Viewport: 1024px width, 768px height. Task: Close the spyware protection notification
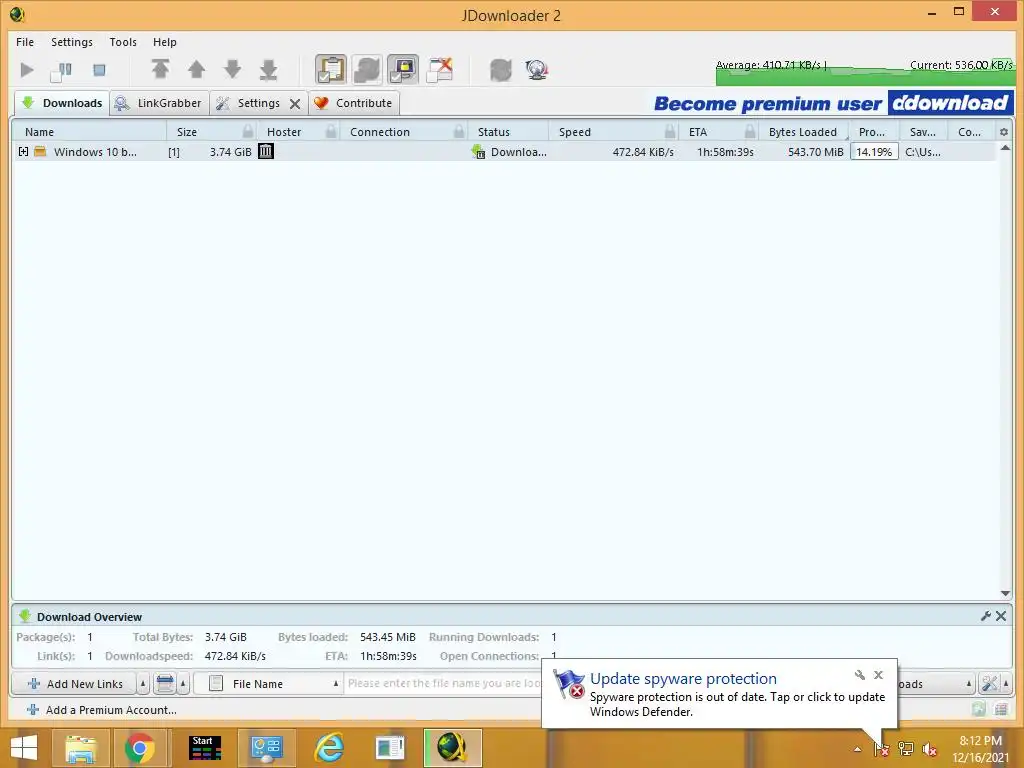point(878,675)
